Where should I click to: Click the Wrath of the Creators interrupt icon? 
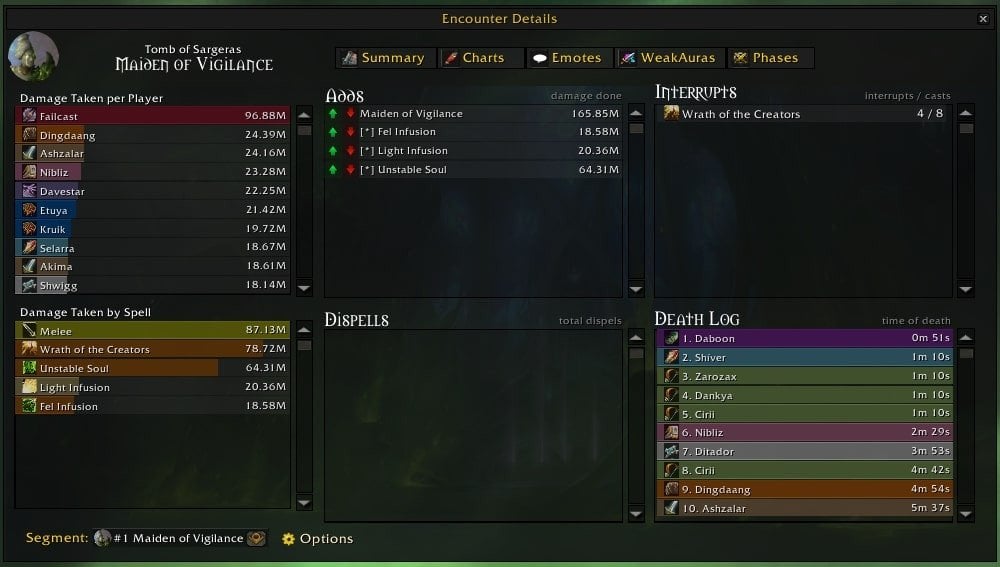671,114
